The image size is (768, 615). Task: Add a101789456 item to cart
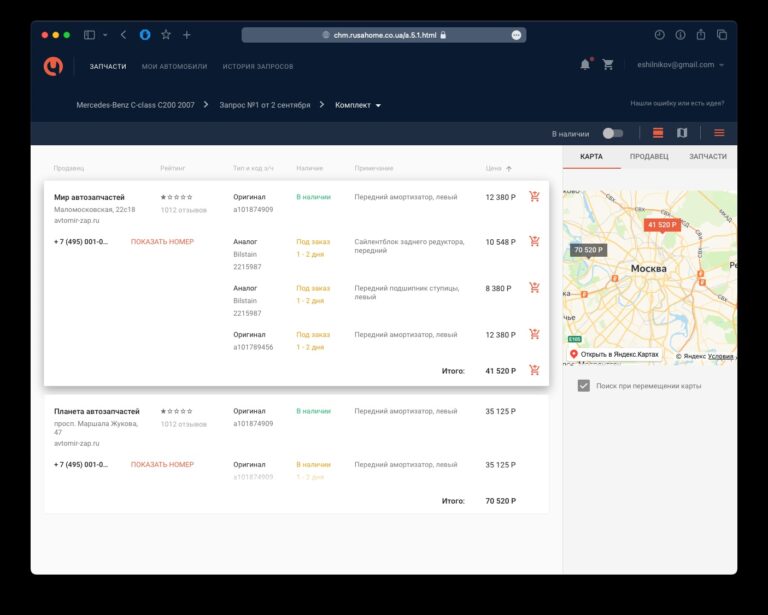534,334
